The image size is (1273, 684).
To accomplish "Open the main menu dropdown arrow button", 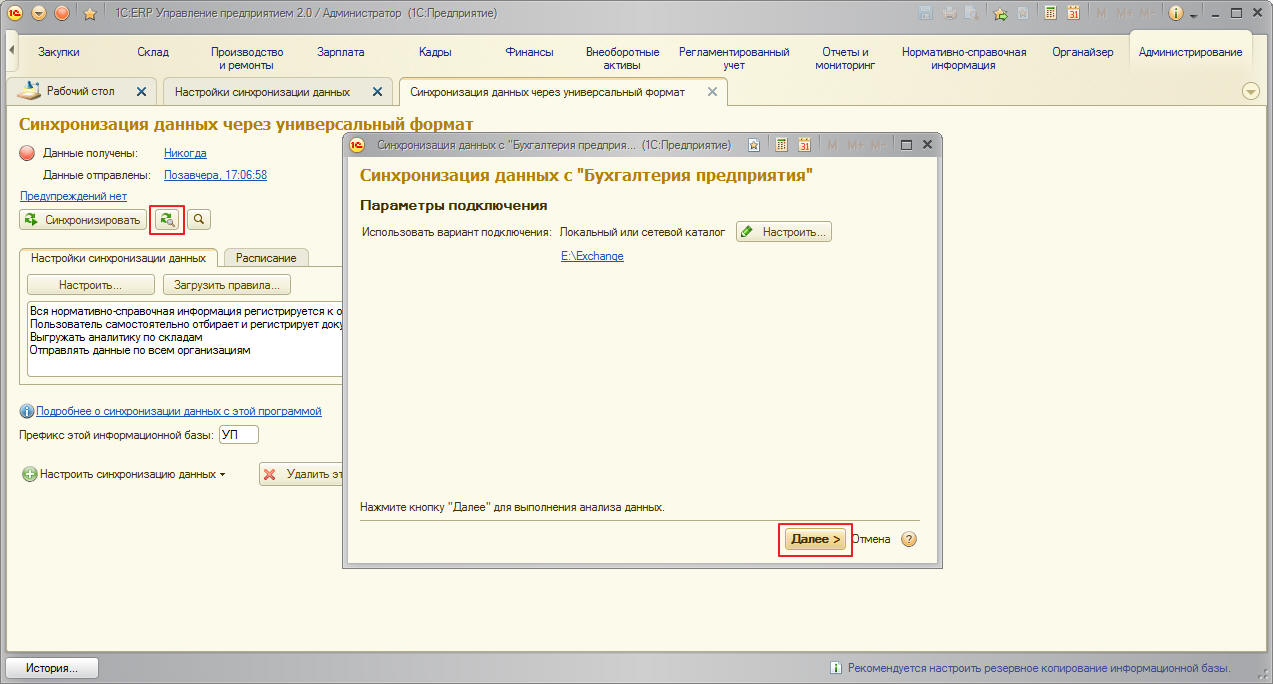I will (39, 13).
